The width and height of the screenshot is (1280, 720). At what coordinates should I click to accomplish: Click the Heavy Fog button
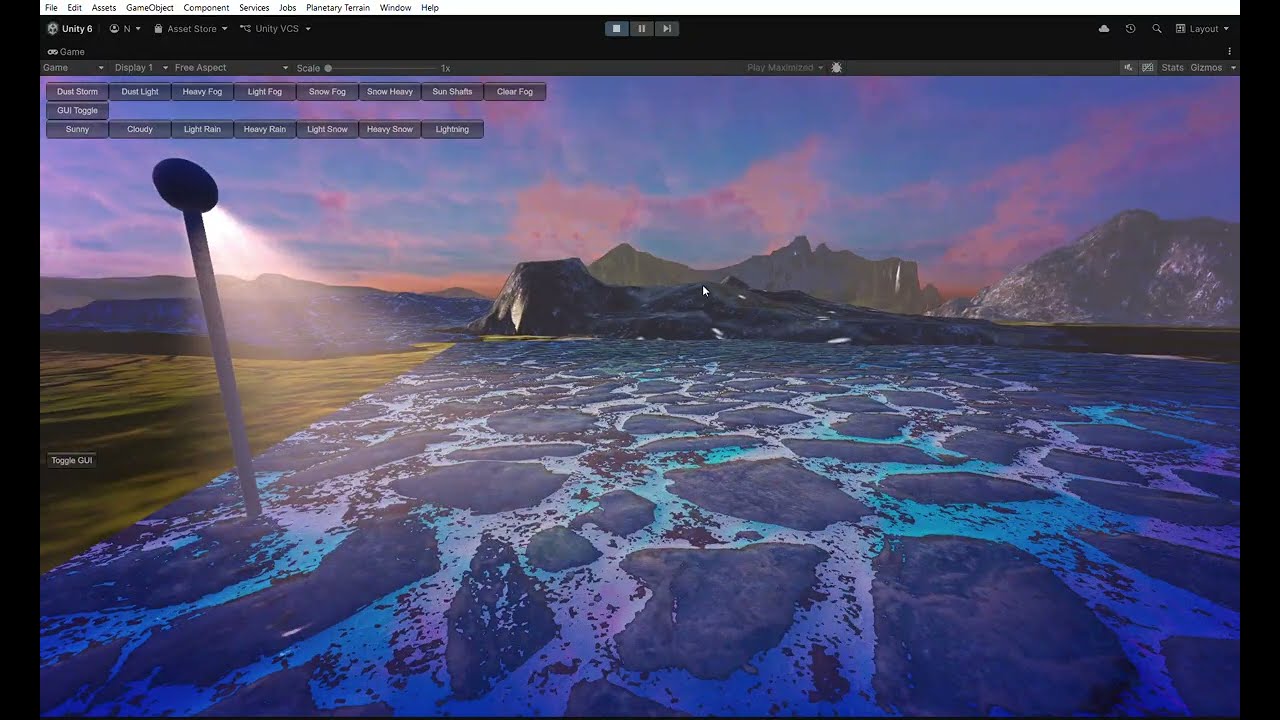click(202, 92)
